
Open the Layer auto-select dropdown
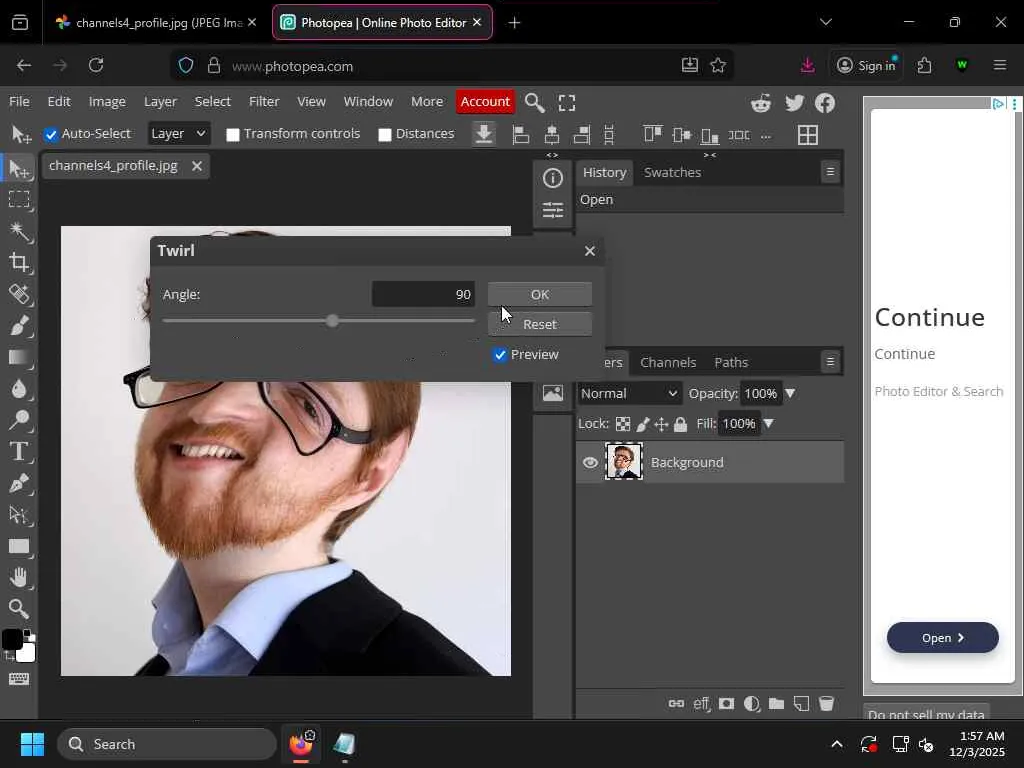pos(178,133)
